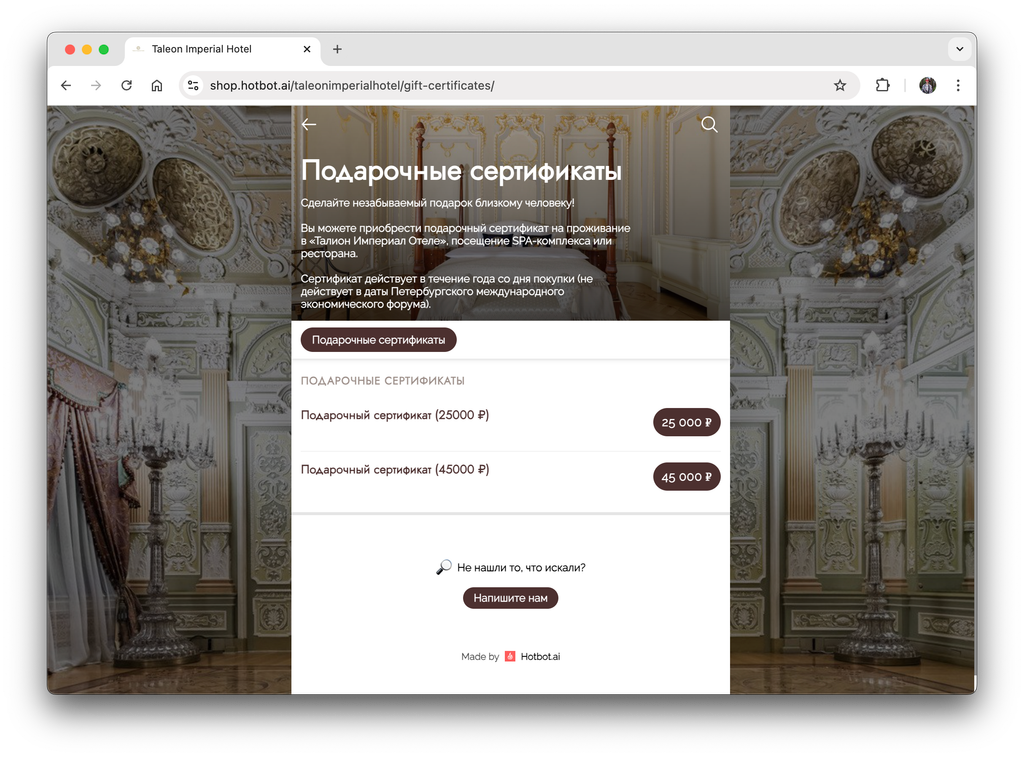This screenshot has height=757, width=1024.
Task: Click the browser forward arrow
Action: pyautogui.click(x=96, y=86)
